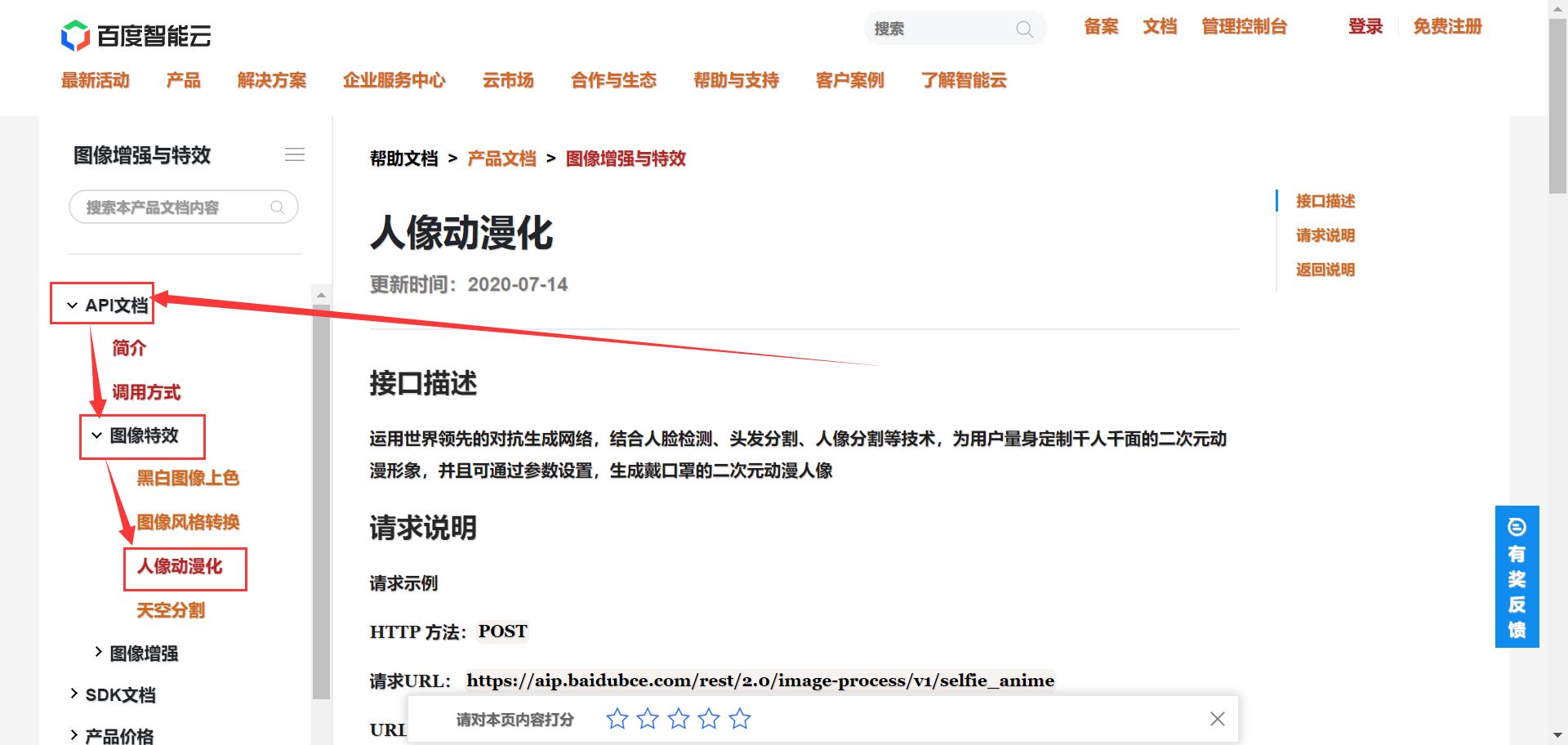Click the sidebar tree scrollbar thumb
This screenshot has height=745, width=1568.
click(321, 502)
